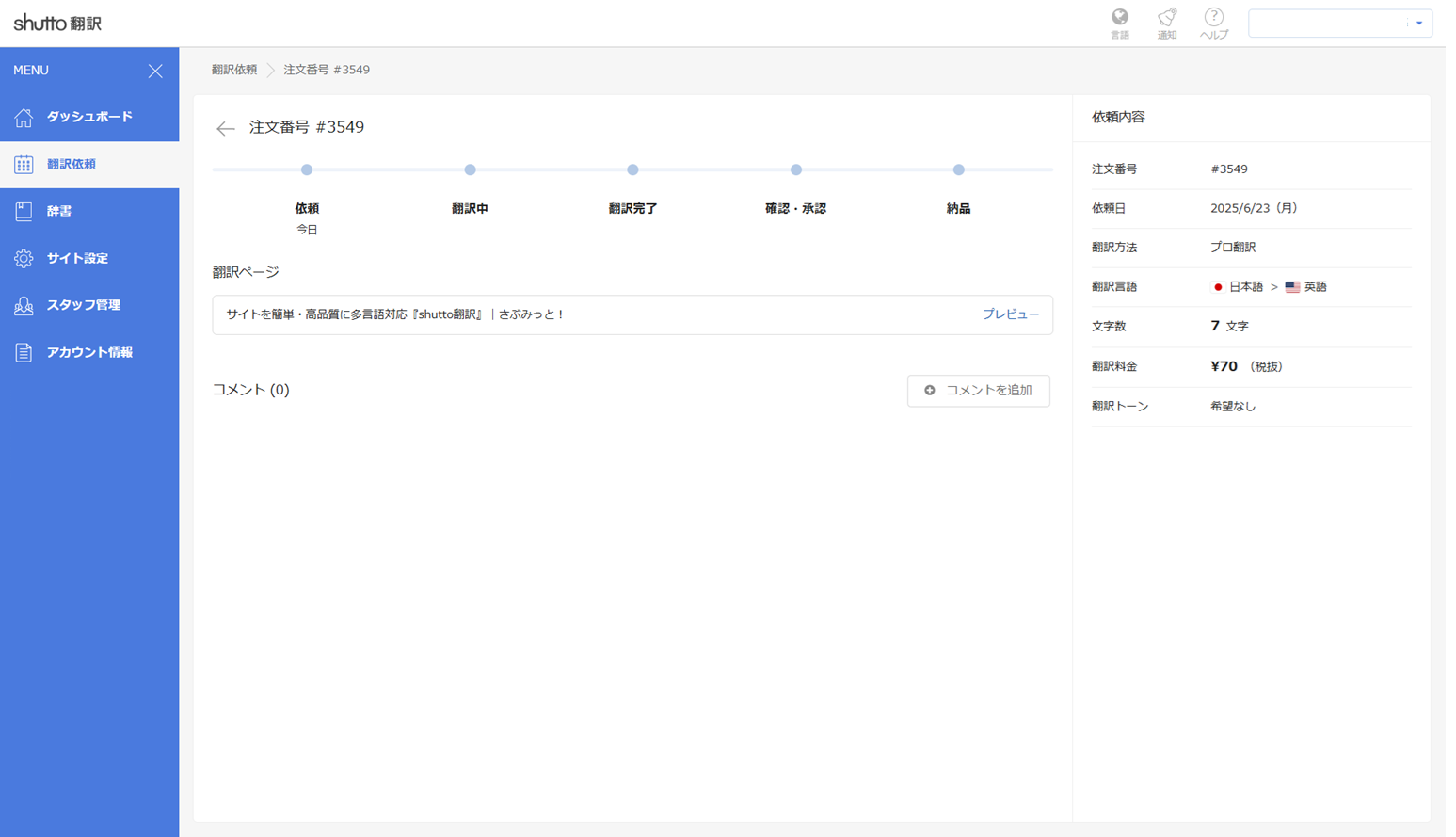Click the ¥70 (税抜) price value

(1246, 366)
